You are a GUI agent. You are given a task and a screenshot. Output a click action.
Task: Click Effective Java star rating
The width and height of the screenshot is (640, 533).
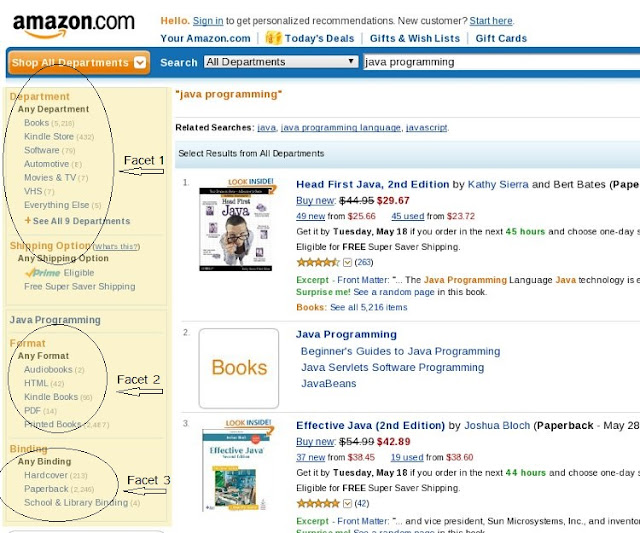click(x=317, y=503)
